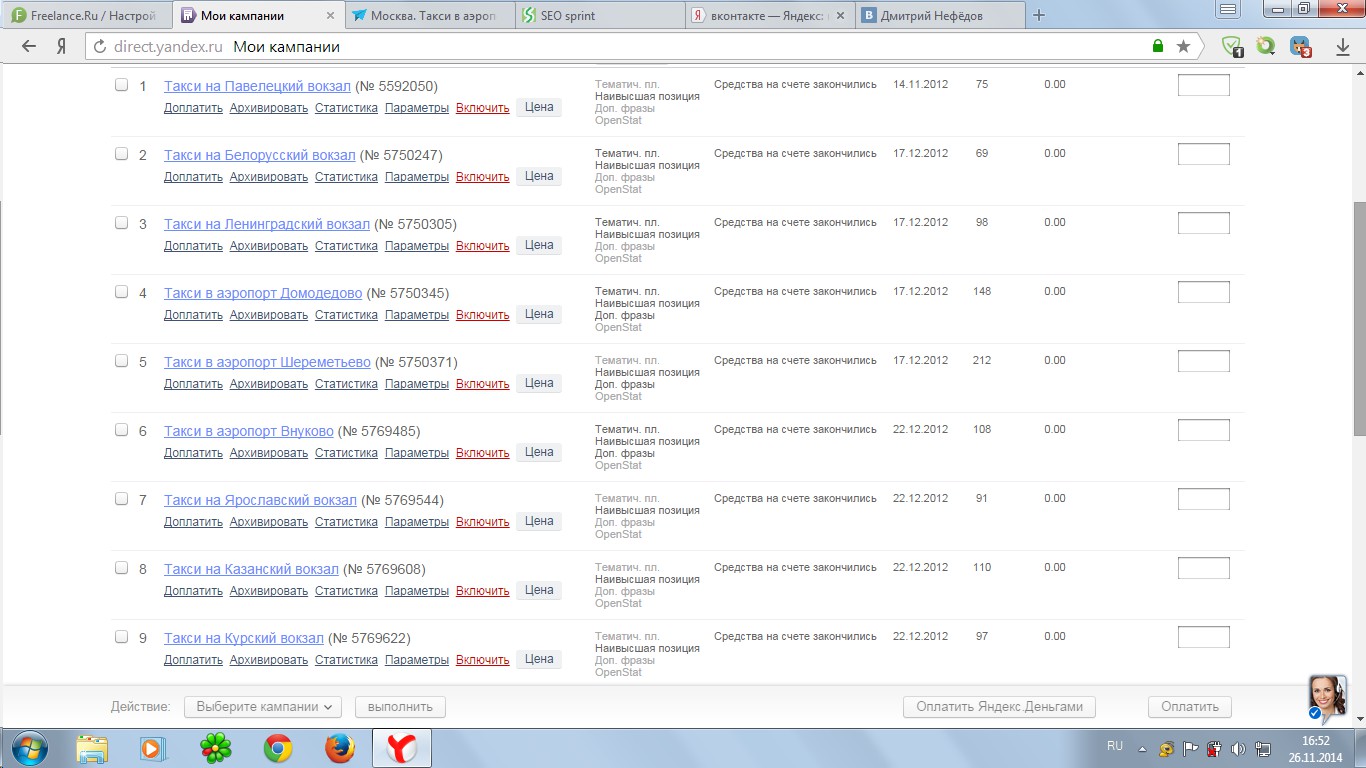Open the Action Center flag icon

click(x=1191, y=749)
